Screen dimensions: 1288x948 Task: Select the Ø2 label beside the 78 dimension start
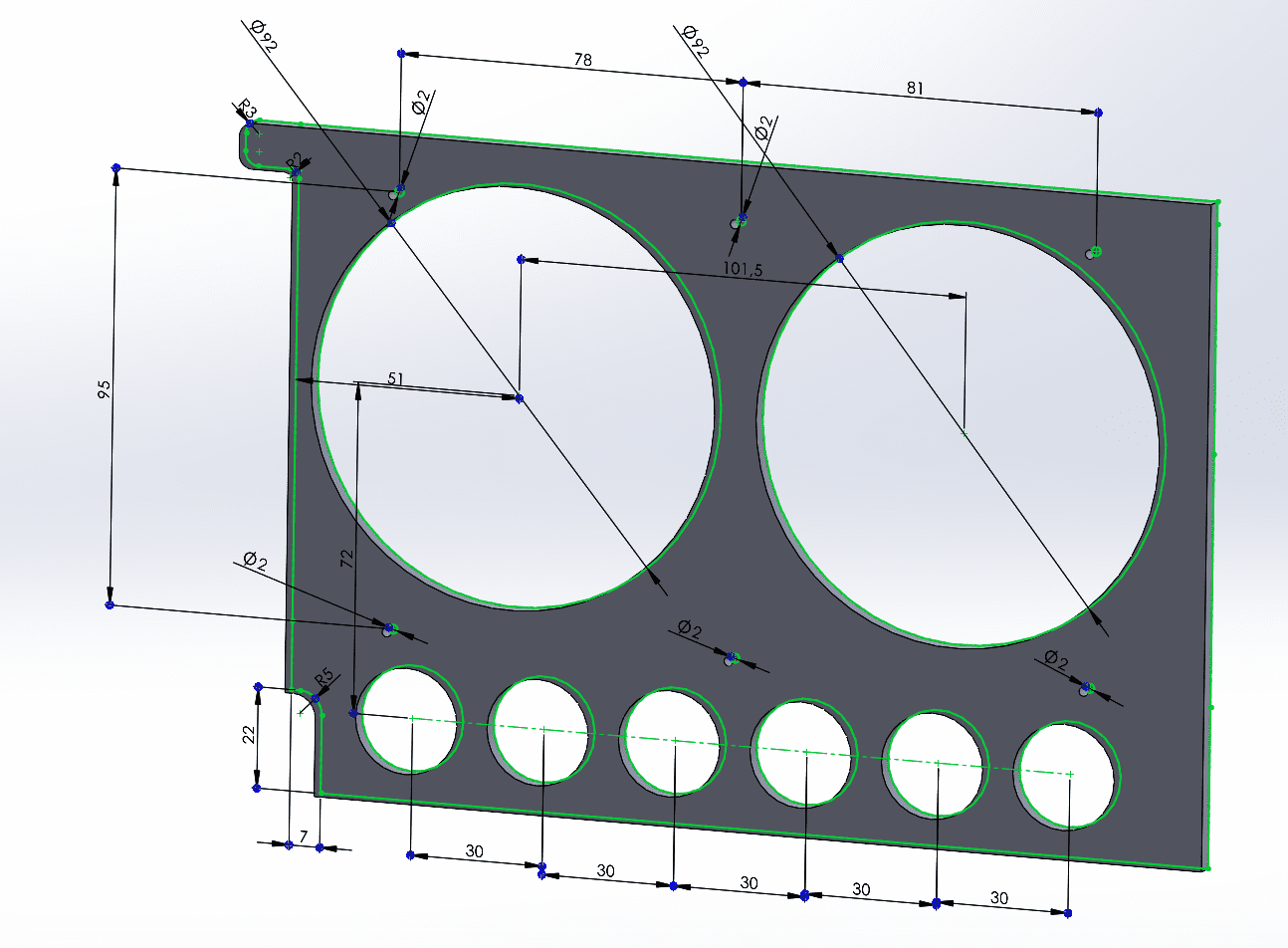click(421, 101)
